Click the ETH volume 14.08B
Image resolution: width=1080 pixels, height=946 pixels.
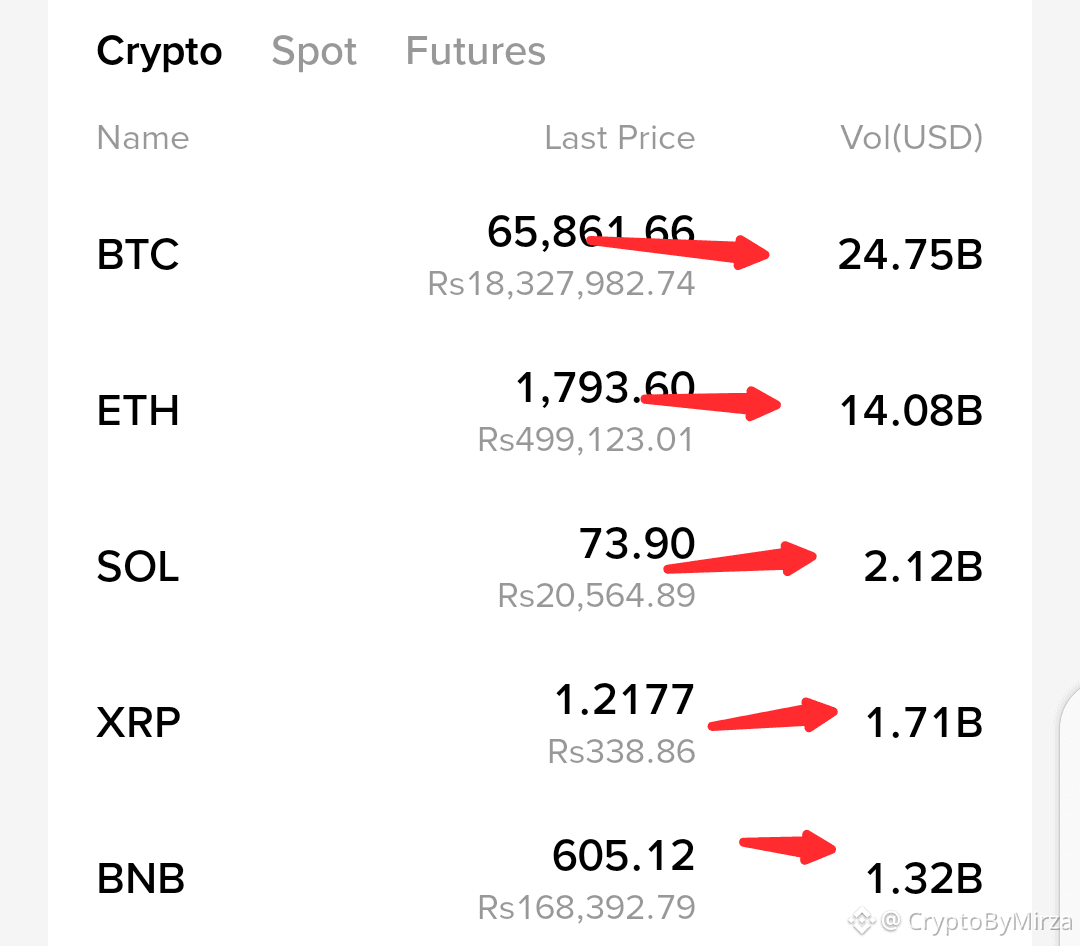[x=911, y=411]
